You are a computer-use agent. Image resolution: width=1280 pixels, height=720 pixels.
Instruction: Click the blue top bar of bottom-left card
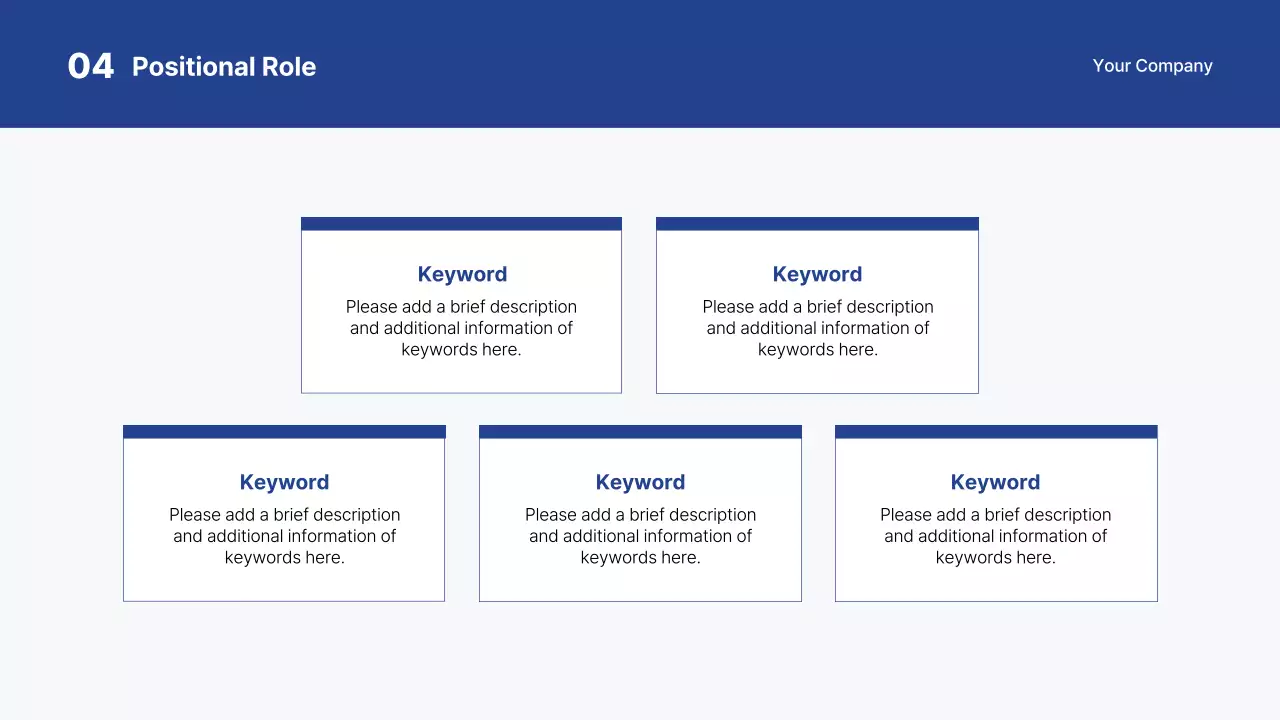pyautogui.click(x=284, y=432)
